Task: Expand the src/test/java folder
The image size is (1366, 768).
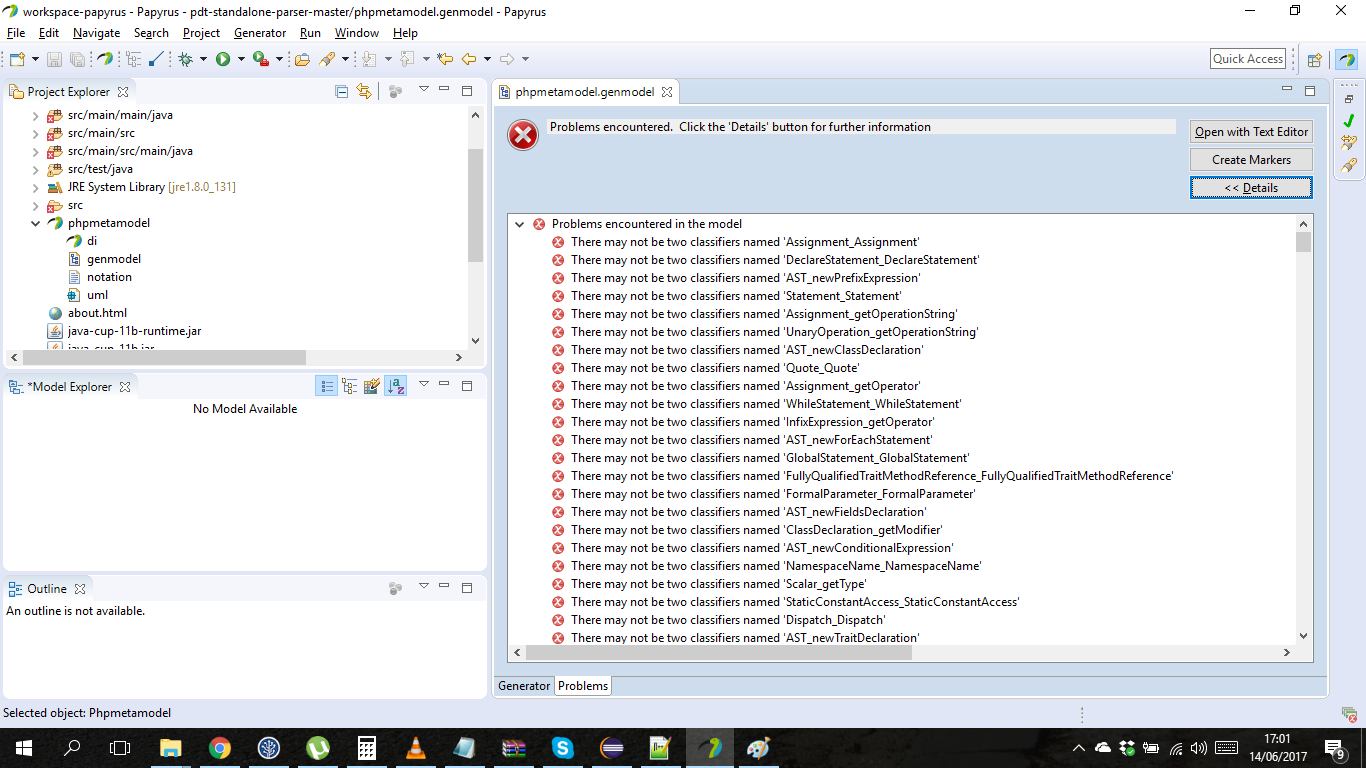Action: (36, 169)
